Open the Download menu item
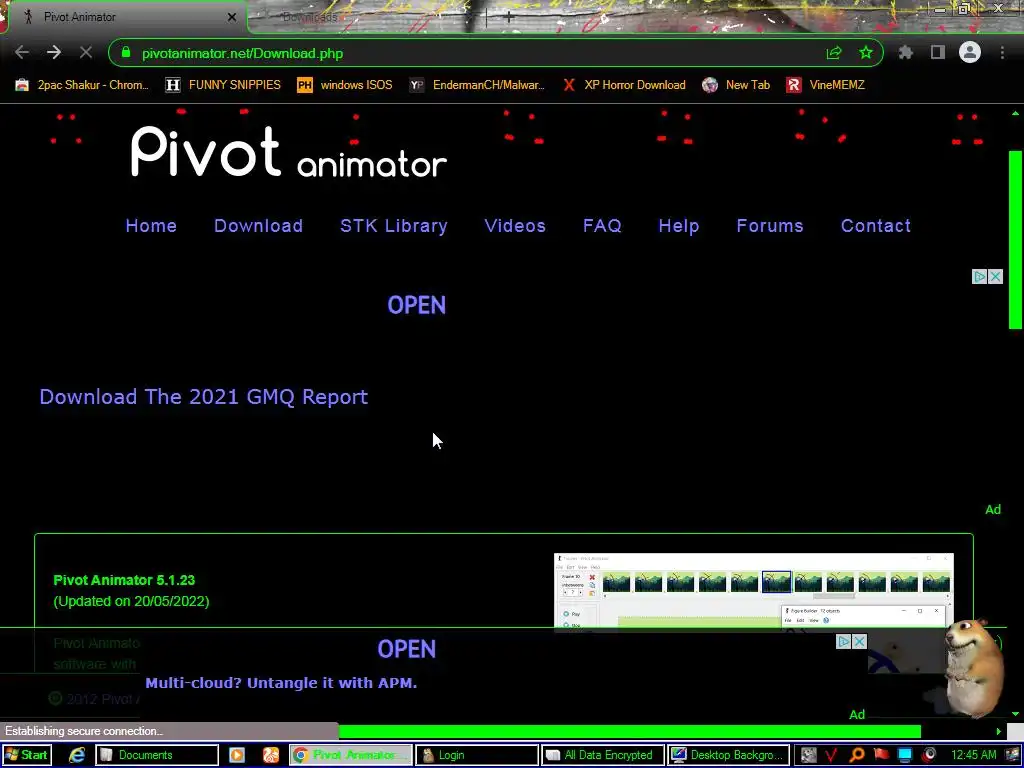The width and height of the screenshot is (1024, 768). click(259, 226)
